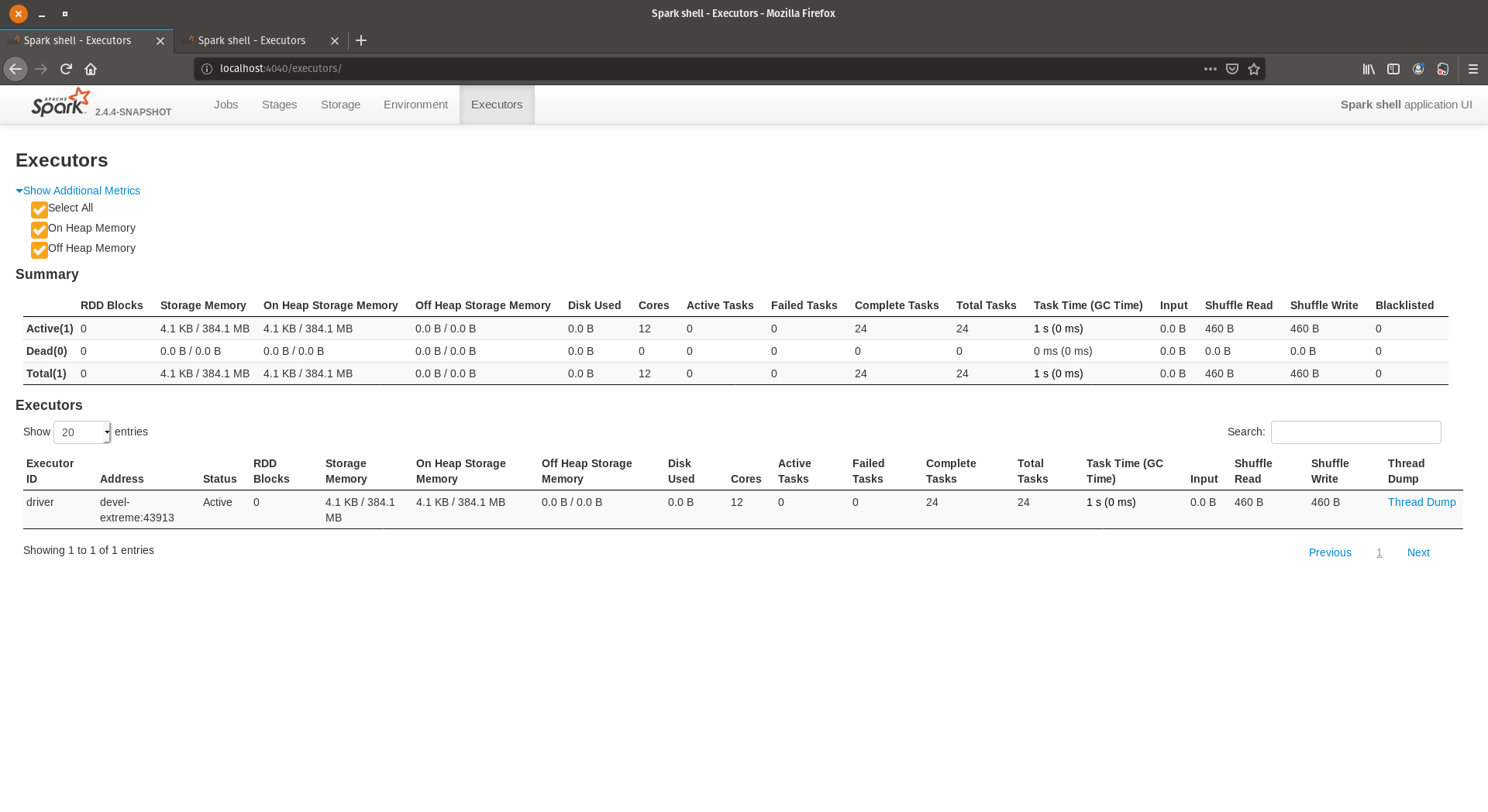Sort executors table by RDD Blocks
This screenshot has width=1488, height=812.
pyautogui.click(x=271, y=471)
